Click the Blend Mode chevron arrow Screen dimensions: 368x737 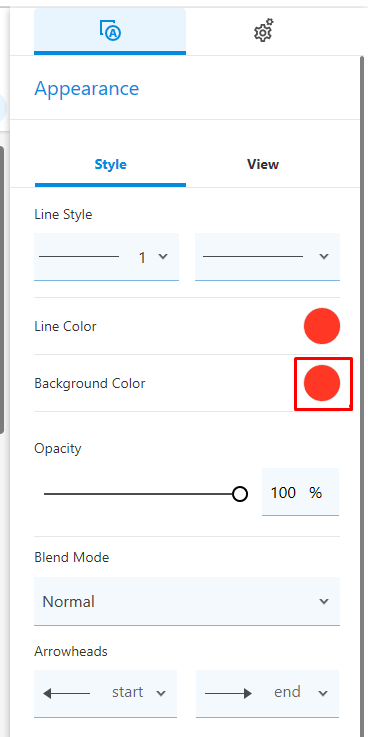(324, 602)
